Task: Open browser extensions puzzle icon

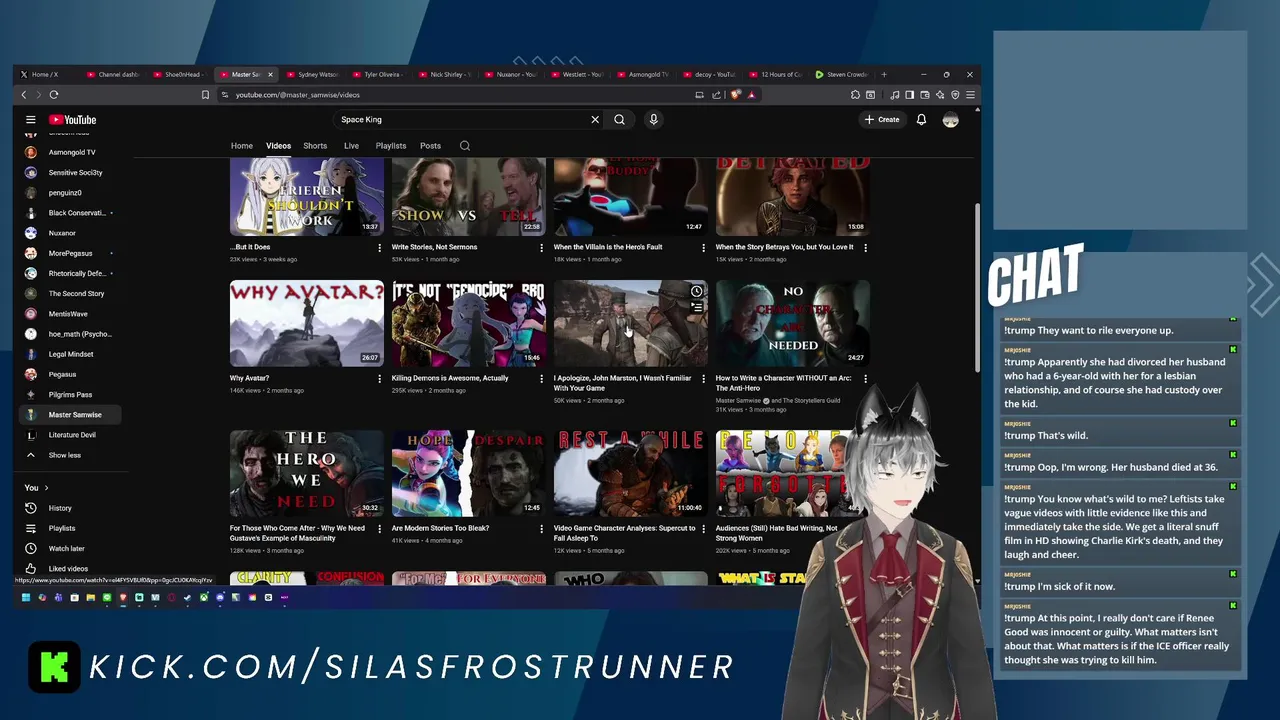Action: pyautogui.click(x=855, y=95)
